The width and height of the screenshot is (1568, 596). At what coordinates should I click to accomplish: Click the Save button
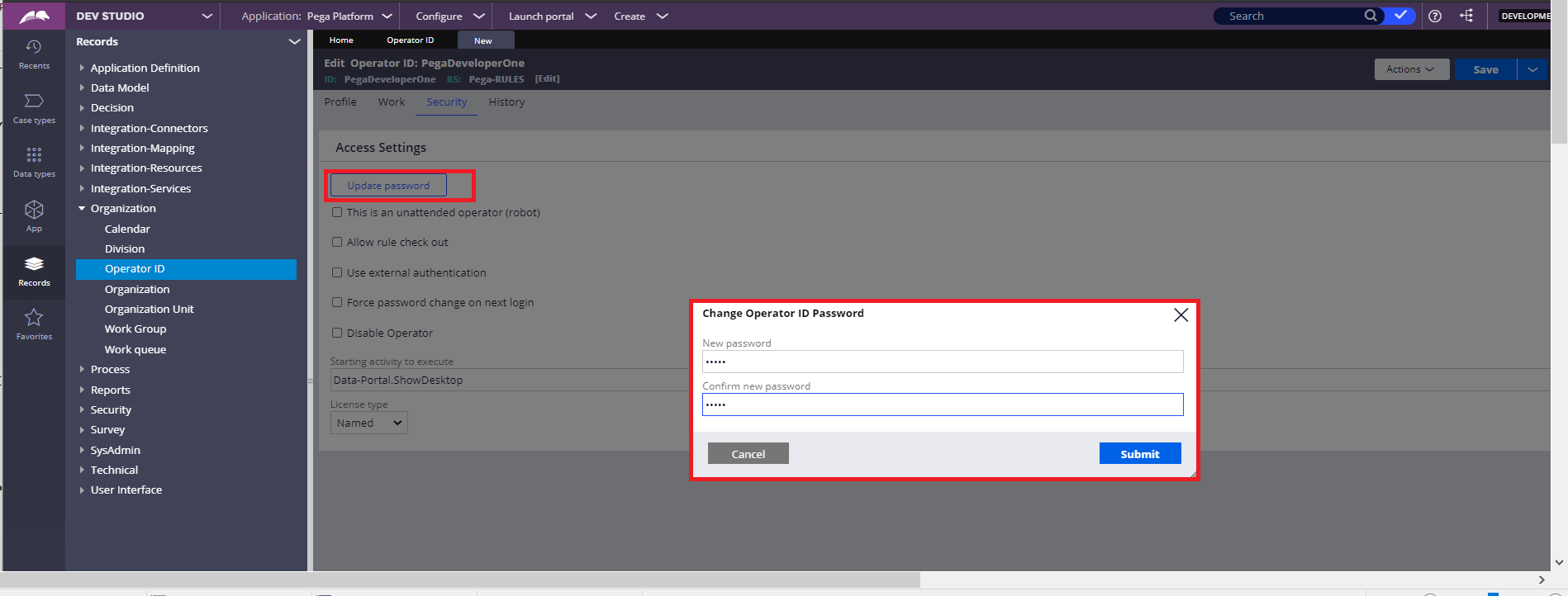[1485, 69]
